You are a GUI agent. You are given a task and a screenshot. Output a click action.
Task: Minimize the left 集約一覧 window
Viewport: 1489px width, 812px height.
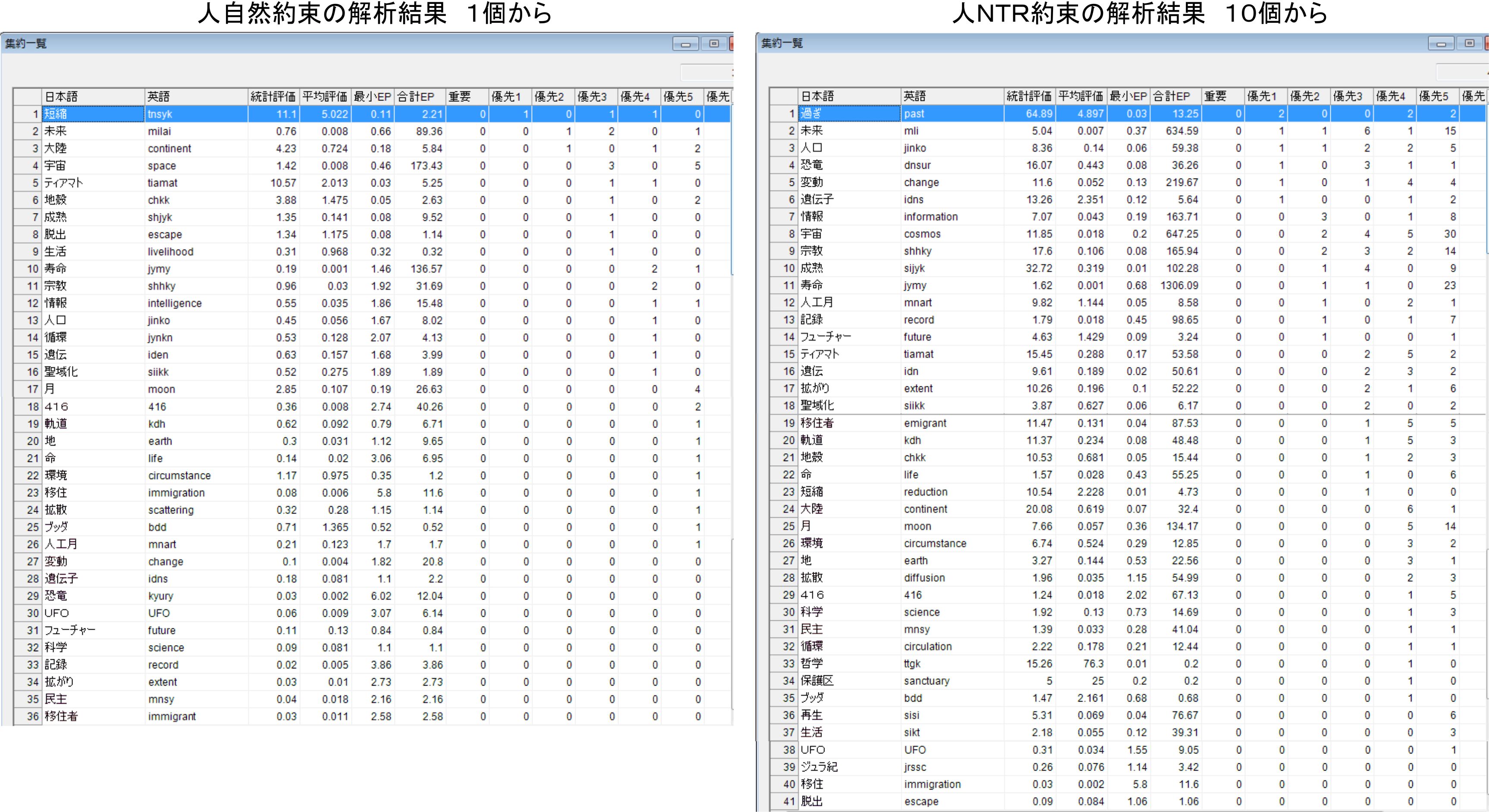pyautogui.click(x=686, y=44)
